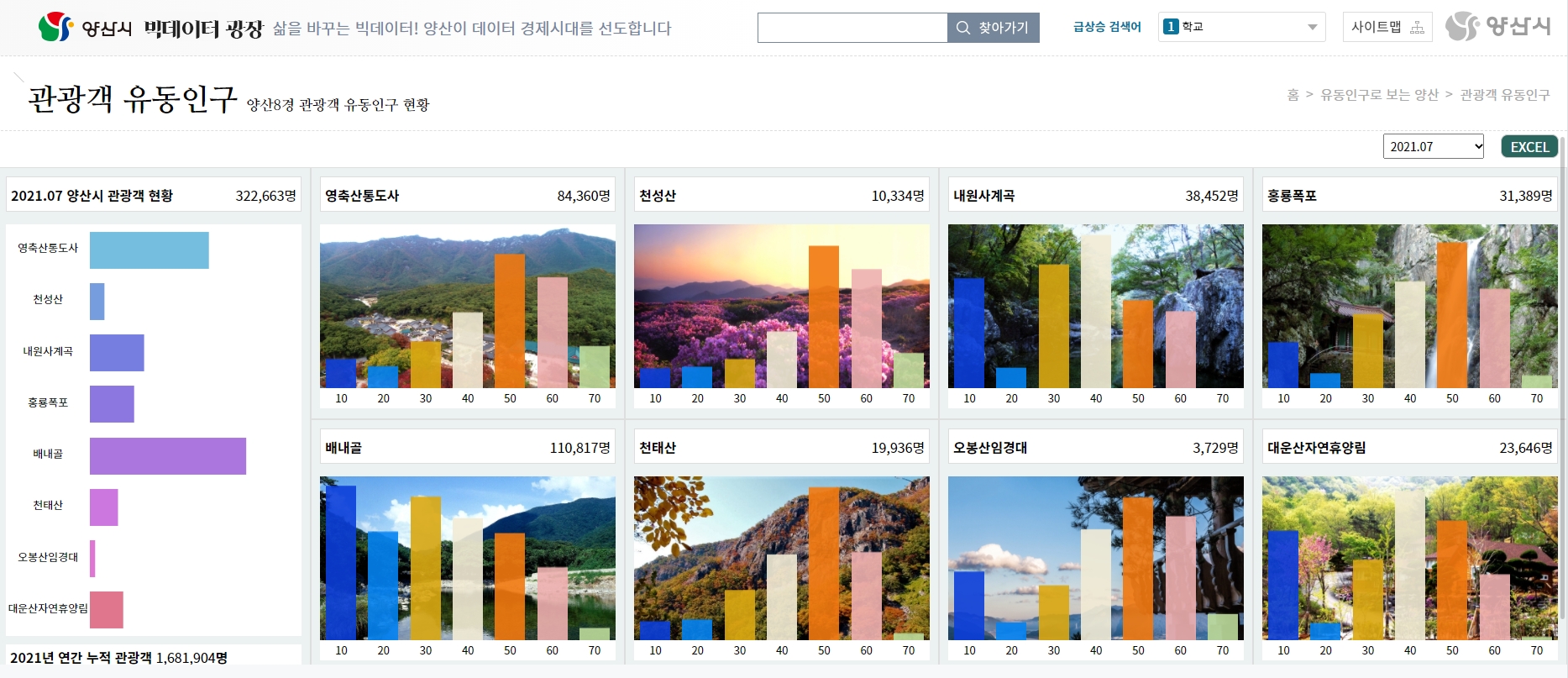Open the 천태산 mountain photo chart
The height and width of the screenshot is (678, 1568).
click(782, 558)
